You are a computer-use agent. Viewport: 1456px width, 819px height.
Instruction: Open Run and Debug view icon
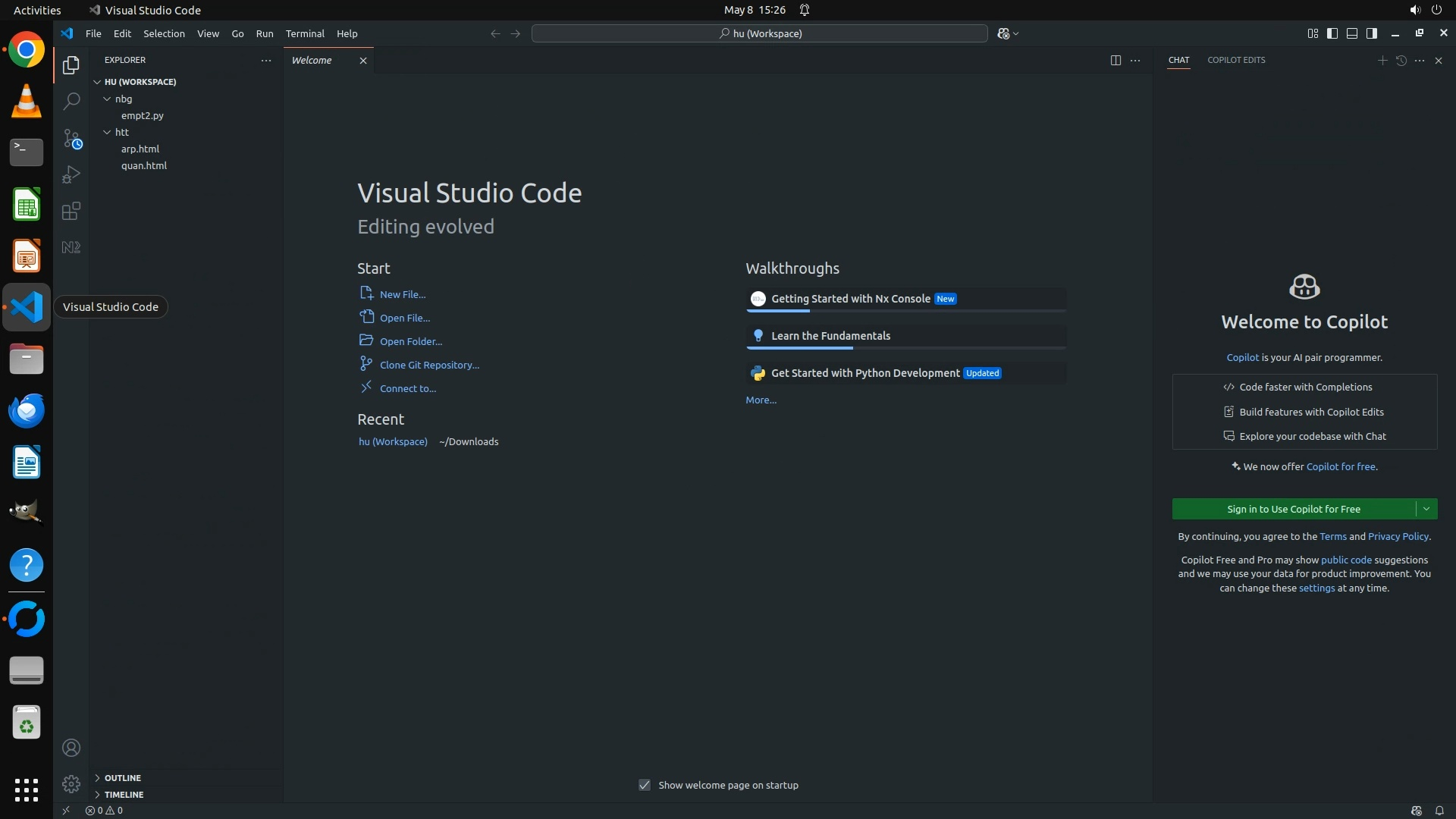point(71,174)
